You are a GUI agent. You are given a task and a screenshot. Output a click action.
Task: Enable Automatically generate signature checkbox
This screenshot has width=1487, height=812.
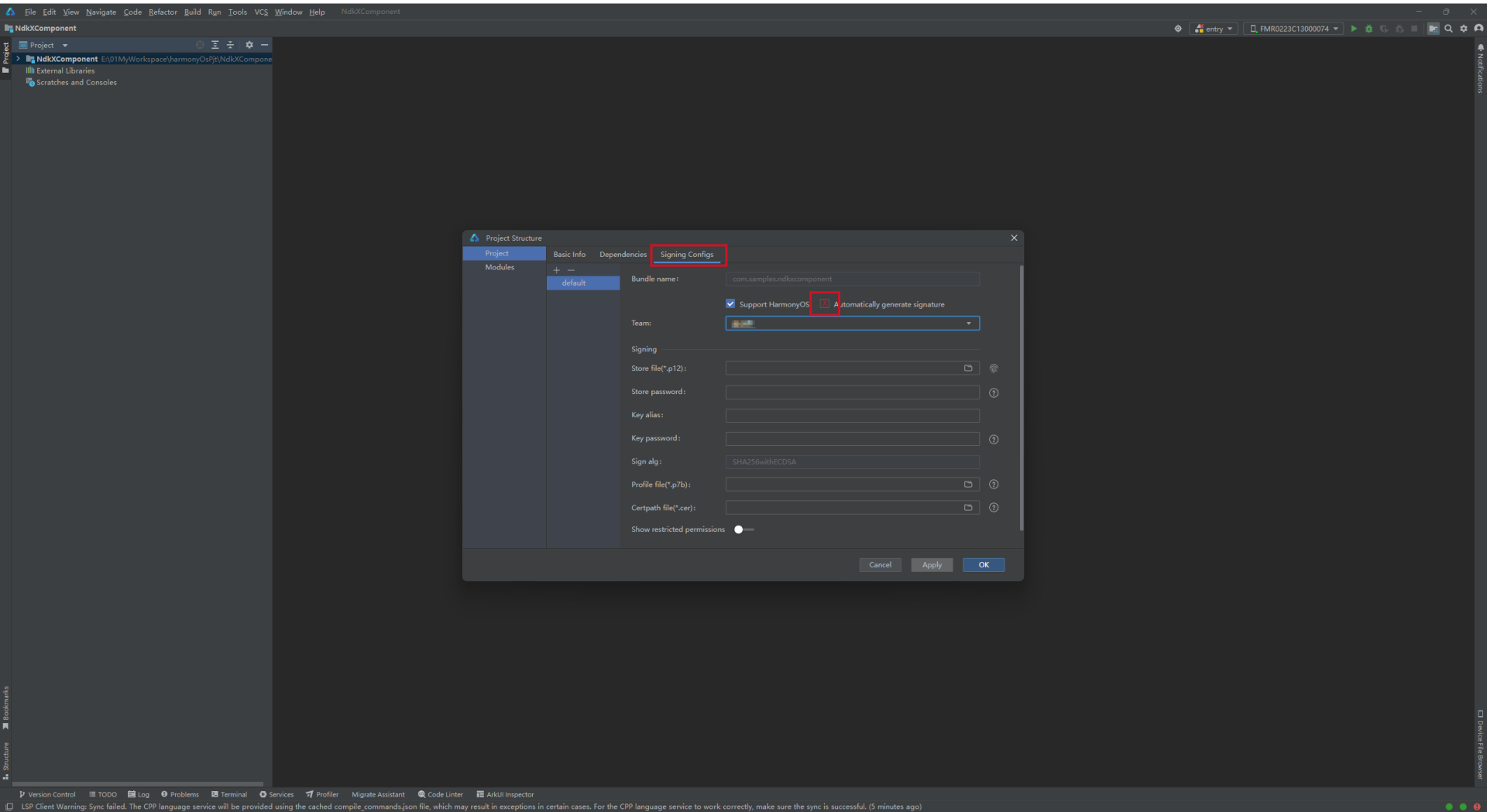(825, 304)
